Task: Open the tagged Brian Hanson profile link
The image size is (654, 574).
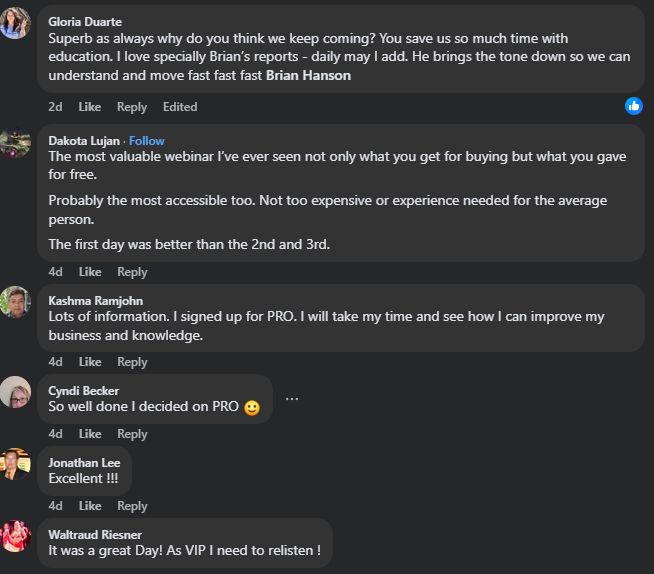Action: (308, 75)
